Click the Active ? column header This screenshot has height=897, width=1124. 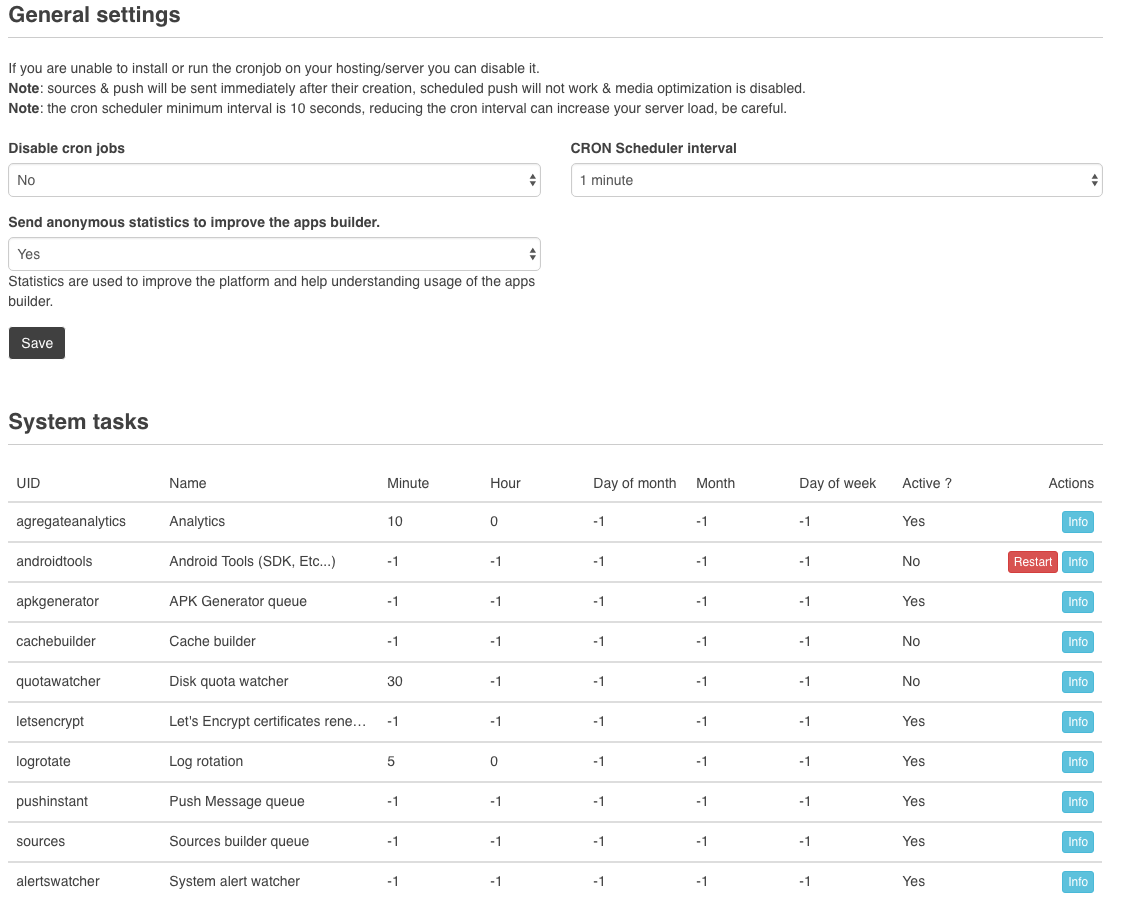(x=926, y=483)
